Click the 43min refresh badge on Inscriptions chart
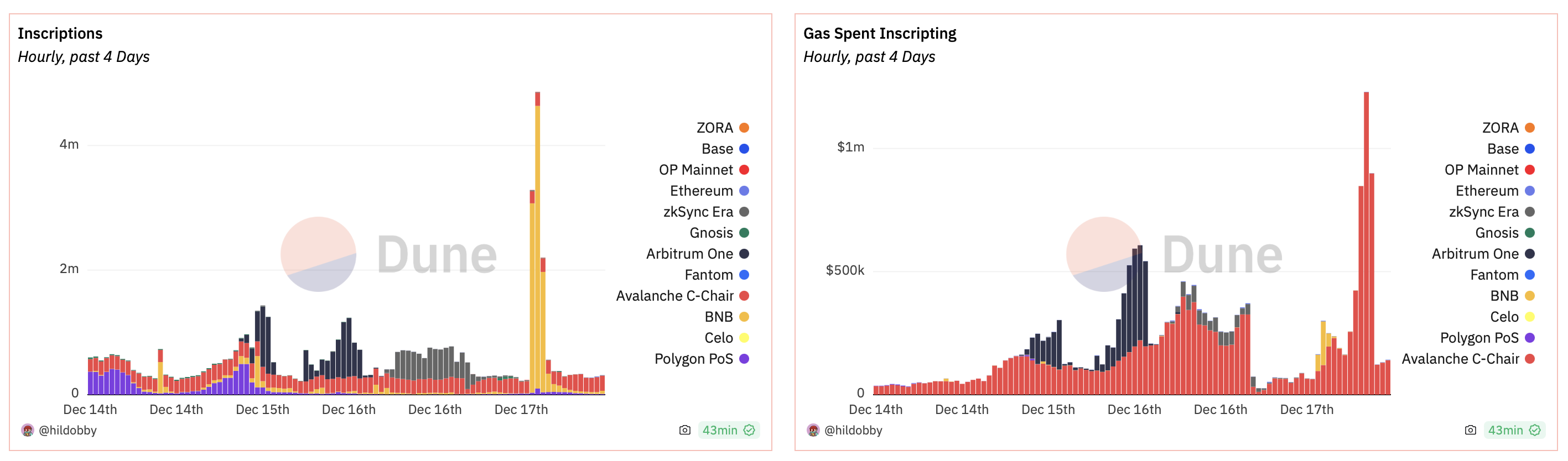This screenshot has width=1568, height=461. (720, 430)
